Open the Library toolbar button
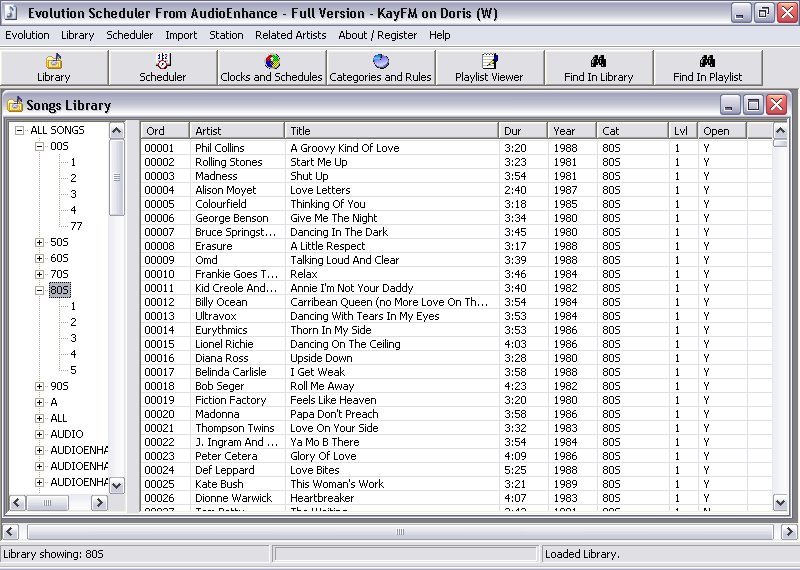Viewport: 800px width, 570px height. click(54, 67)
